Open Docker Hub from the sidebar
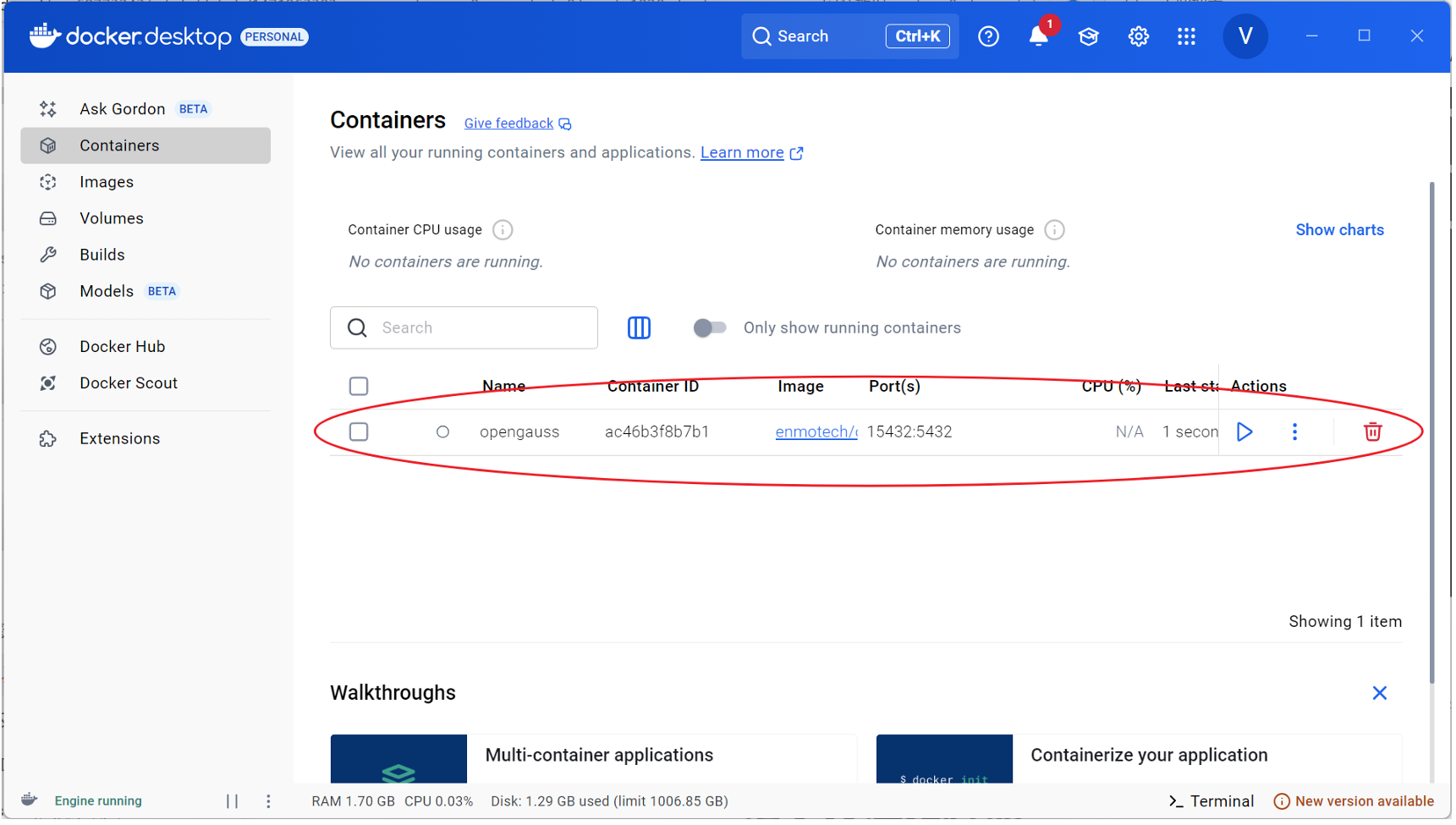 click(146, 347)
